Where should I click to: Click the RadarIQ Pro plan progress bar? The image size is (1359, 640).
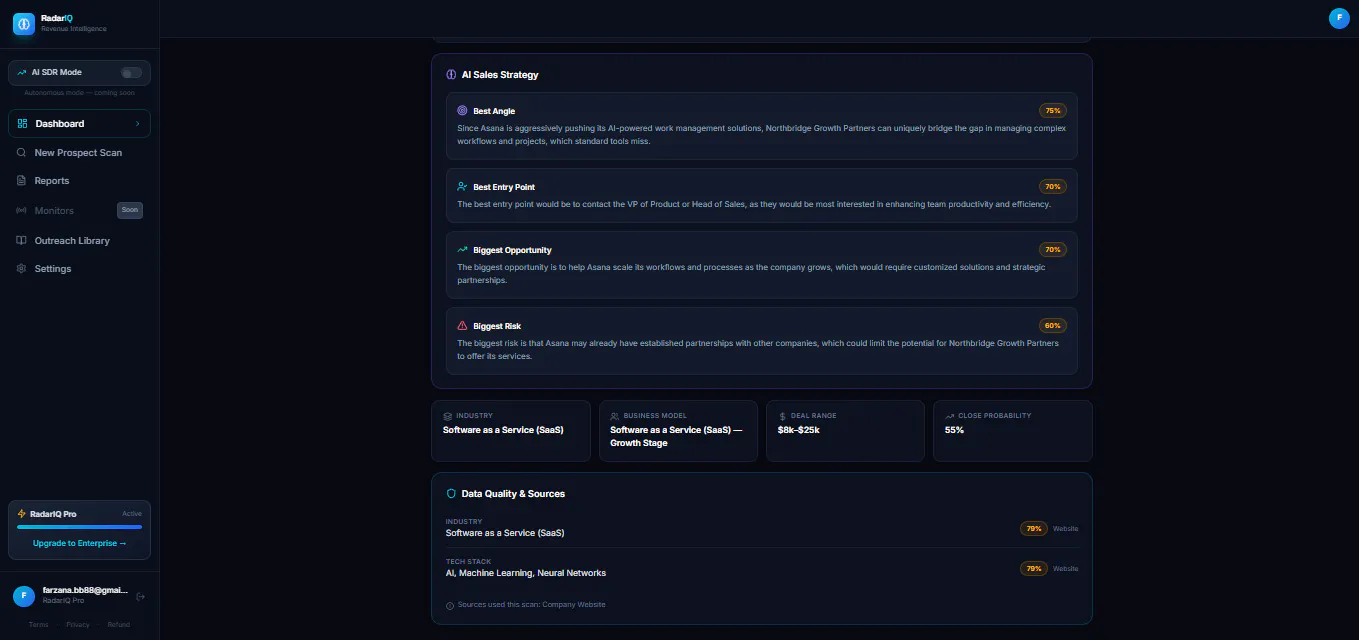pyautogui.click(x=79, y=527)
